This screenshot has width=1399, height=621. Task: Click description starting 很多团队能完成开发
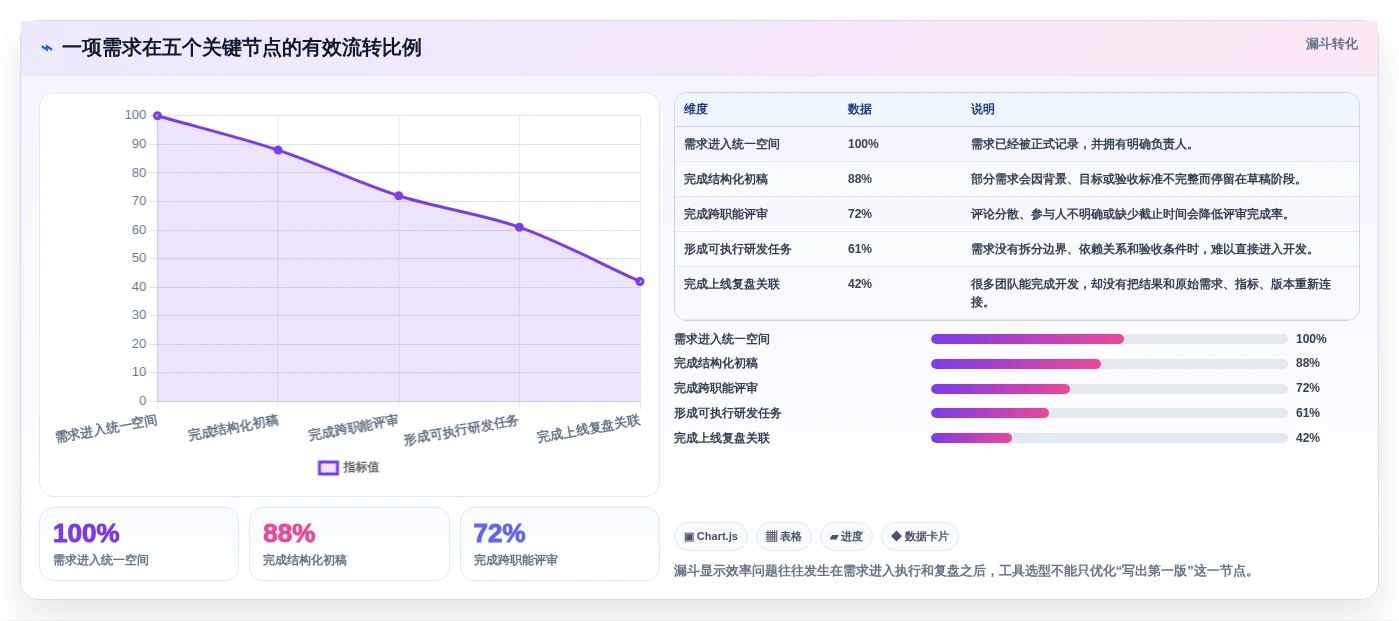coord(1151,293)
